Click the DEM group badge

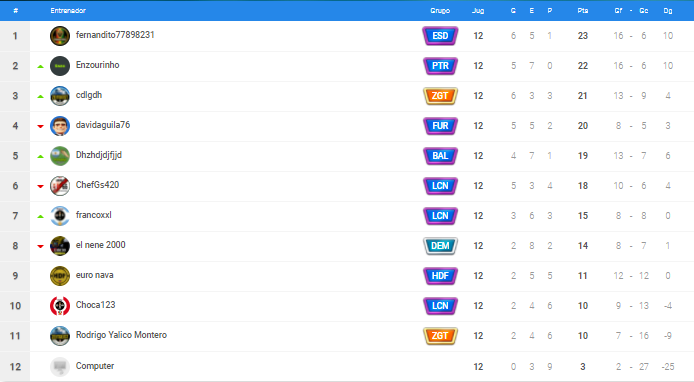tap(440, 246)
